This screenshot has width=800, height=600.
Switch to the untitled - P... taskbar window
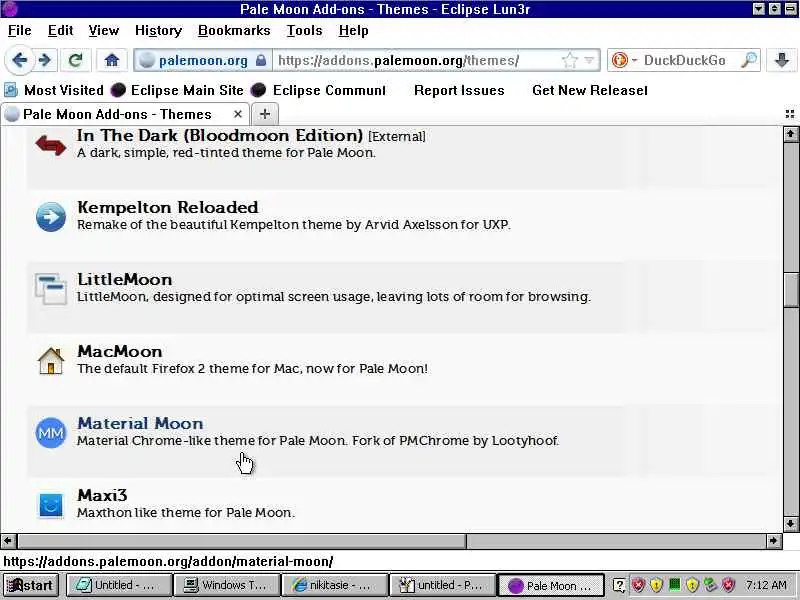(442, 585)
